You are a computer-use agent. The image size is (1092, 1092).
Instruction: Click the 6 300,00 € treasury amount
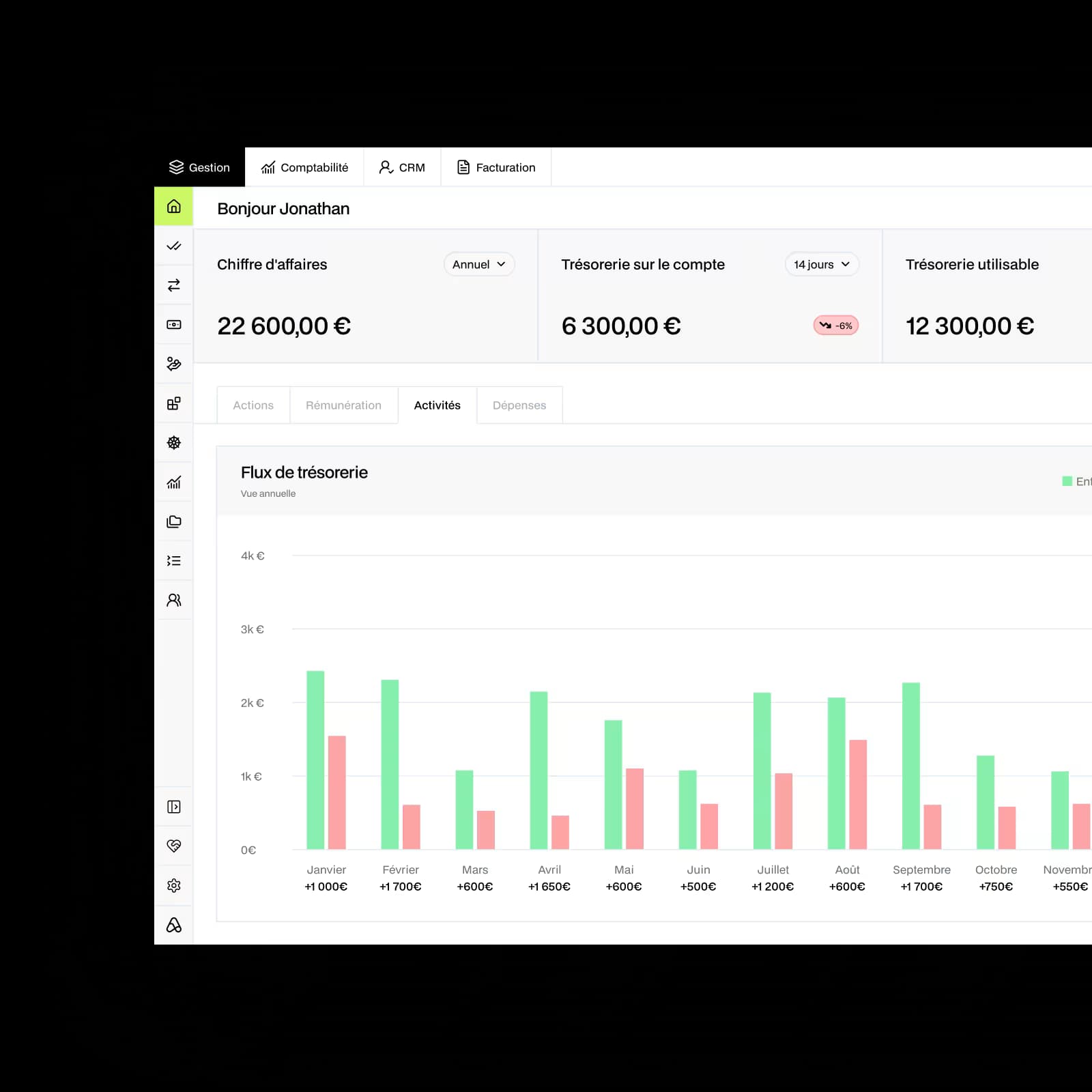pyautogui.click(x=621, y=326)
